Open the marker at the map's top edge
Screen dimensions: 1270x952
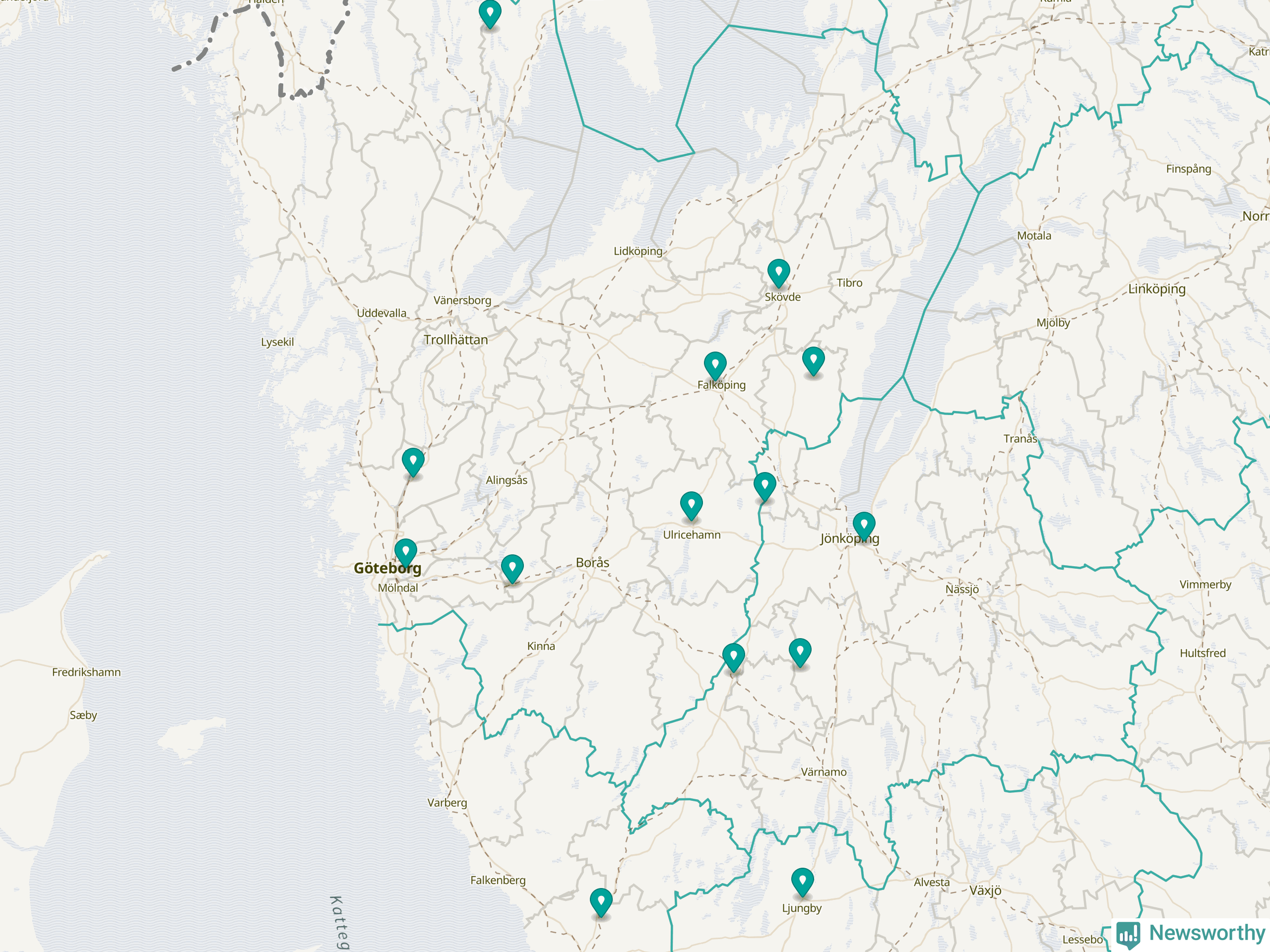pyautogui.click(x=490, y=12)
